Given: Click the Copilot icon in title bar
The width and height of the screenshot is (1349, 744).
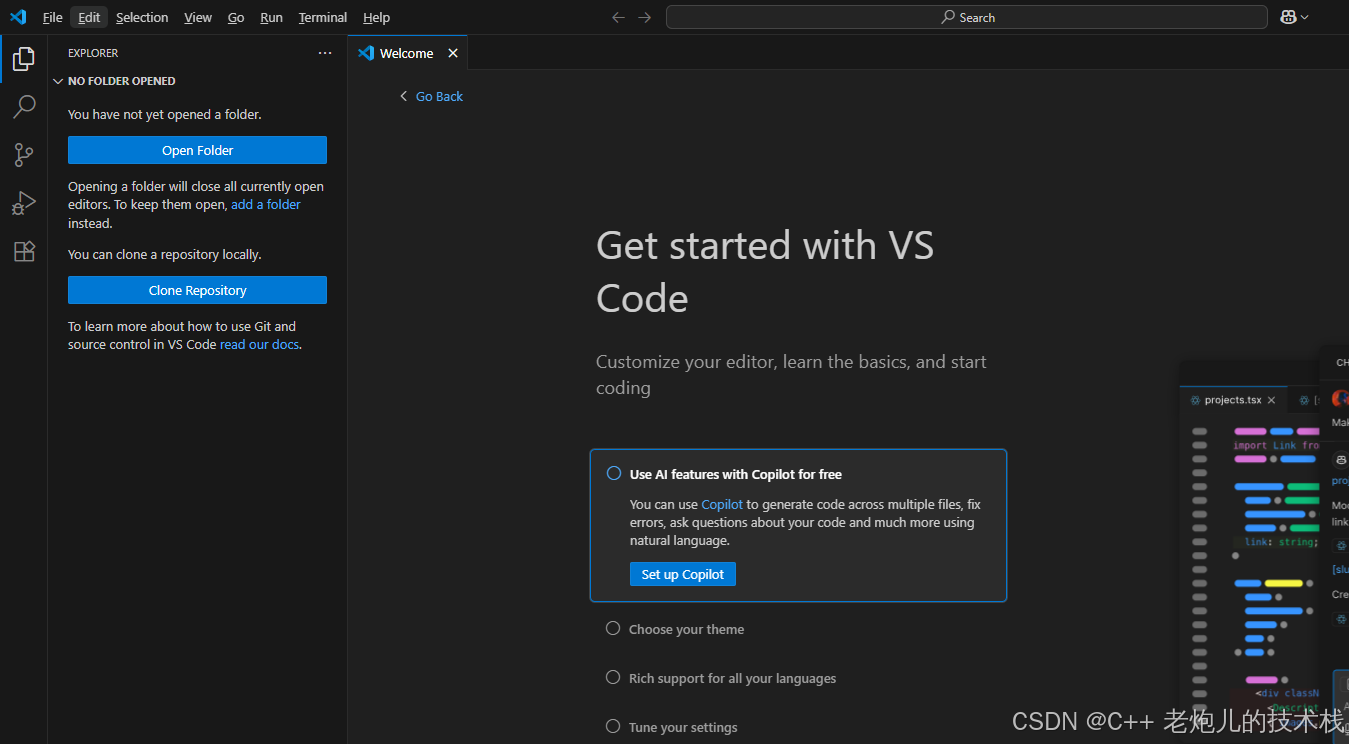Looking at the screenshot, I should tap(1288, 17).
